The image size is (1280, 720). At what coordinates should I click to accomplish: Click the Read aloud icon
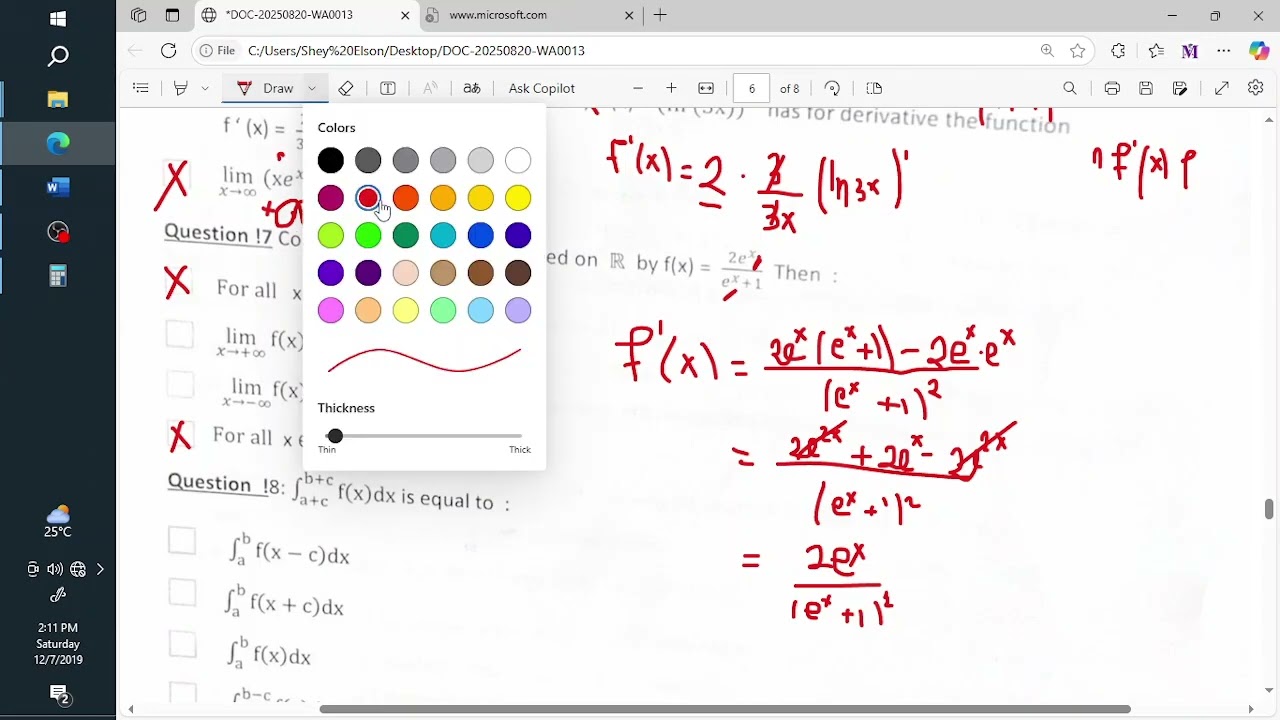coord(430,88)
